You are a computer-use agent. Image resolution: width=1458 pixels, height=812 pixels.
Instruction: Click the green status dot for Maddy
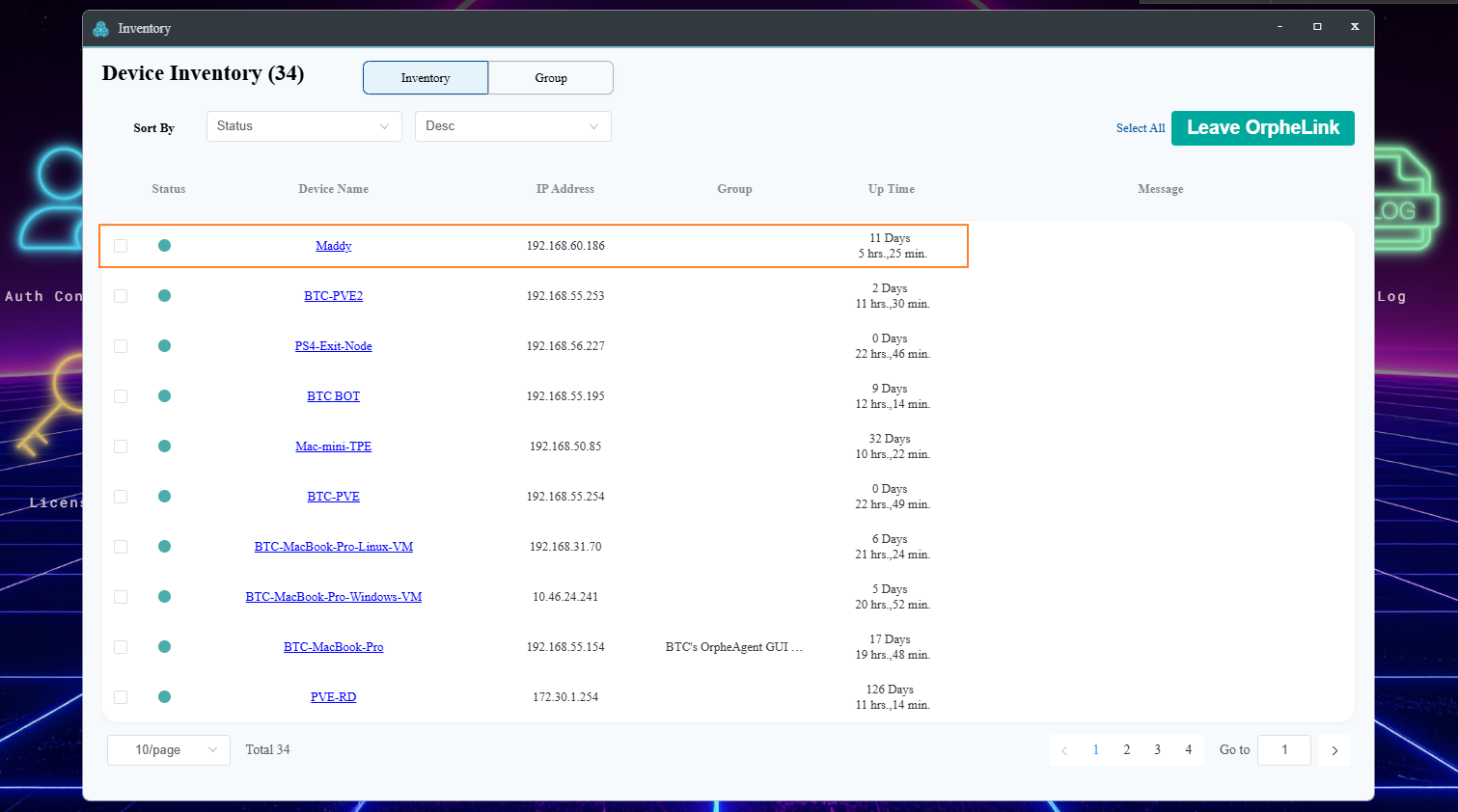pos(164,246)
